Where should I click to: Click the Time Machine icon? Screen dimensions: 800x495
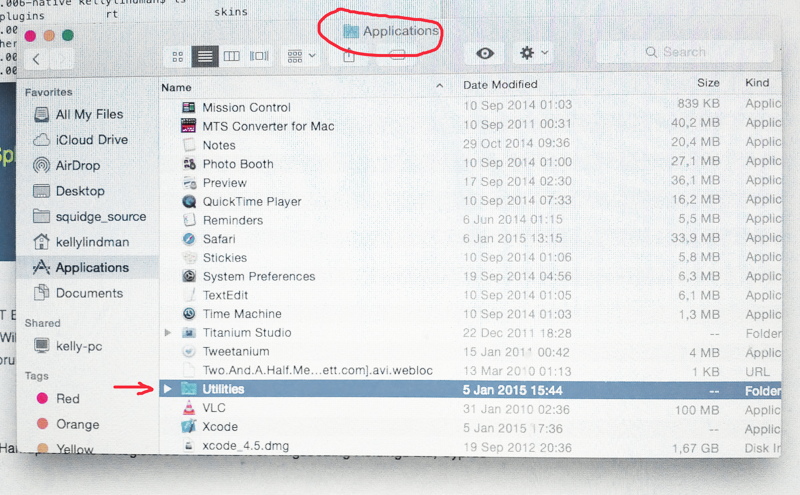click(x=189, y=313)
